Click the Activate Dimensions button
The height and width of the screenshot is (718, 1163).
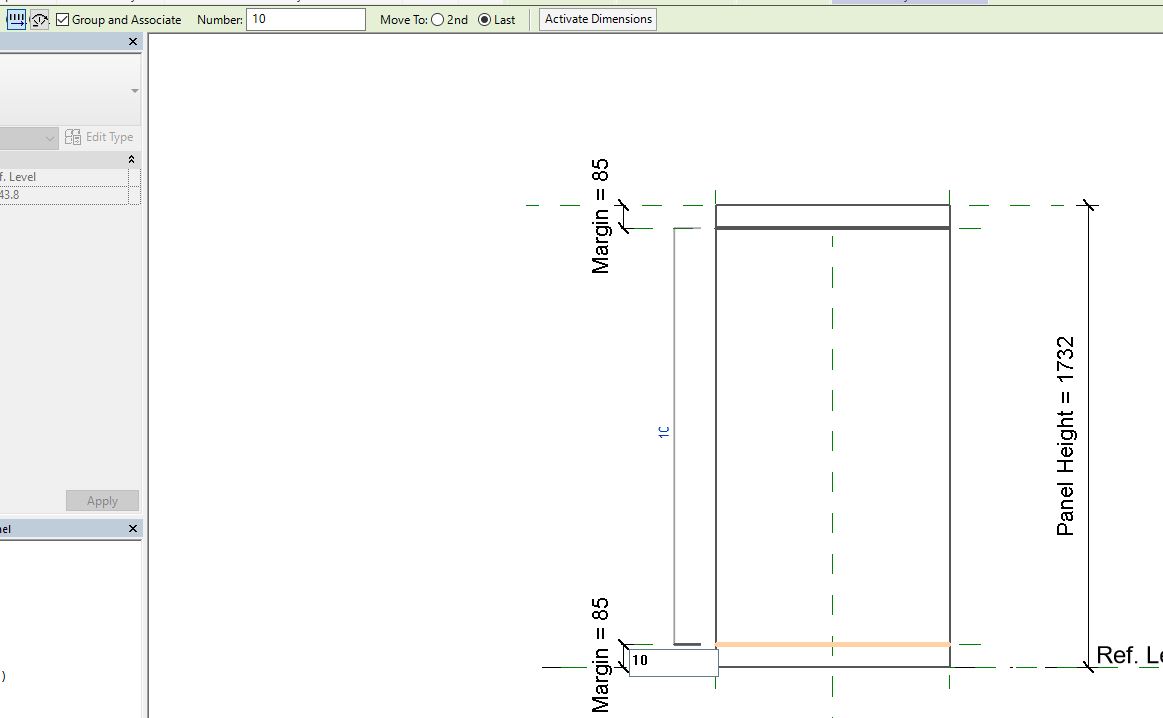(x=597, y=19)
